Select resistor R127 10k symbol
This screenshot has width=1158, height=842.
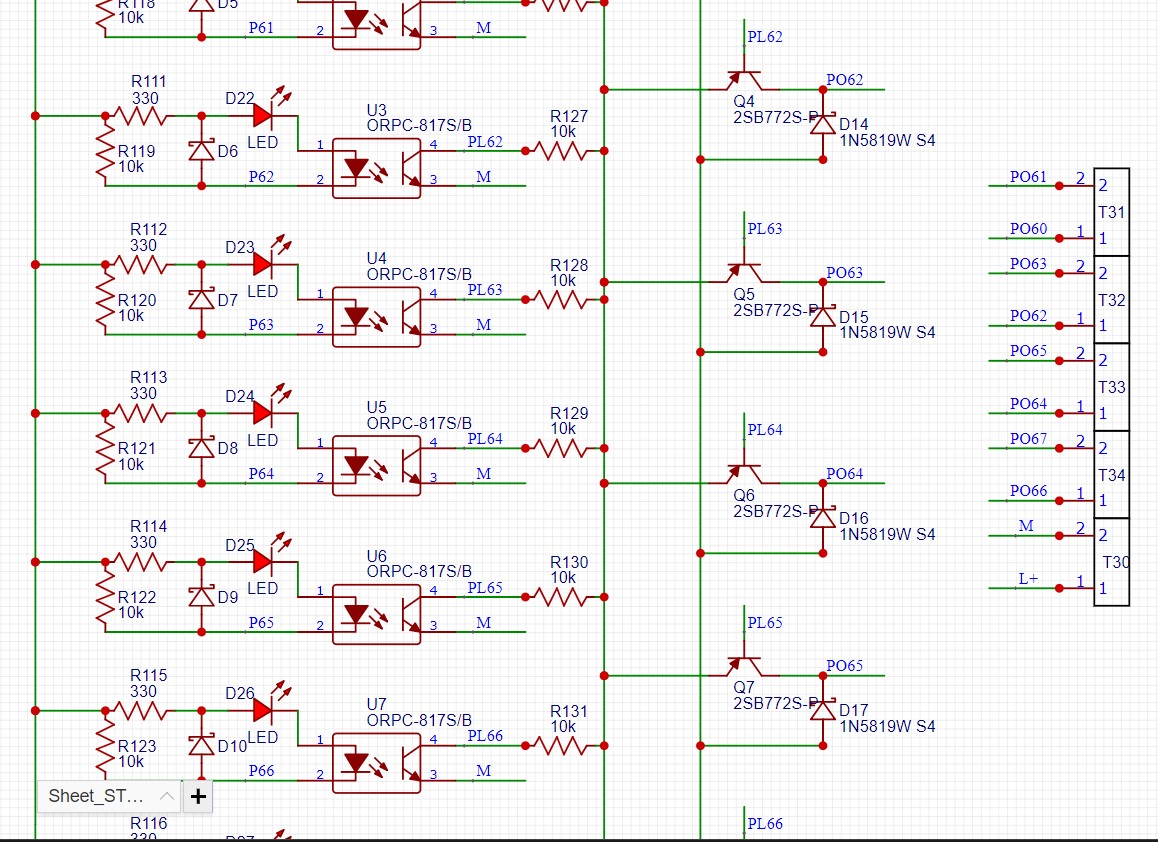563,151
